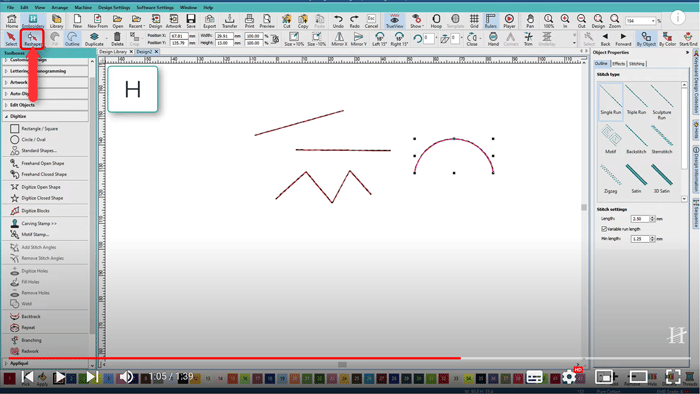The height and width of the screenshot is (394, 700).
Task: Click the Preview icon
Action: tap(267, 21)
